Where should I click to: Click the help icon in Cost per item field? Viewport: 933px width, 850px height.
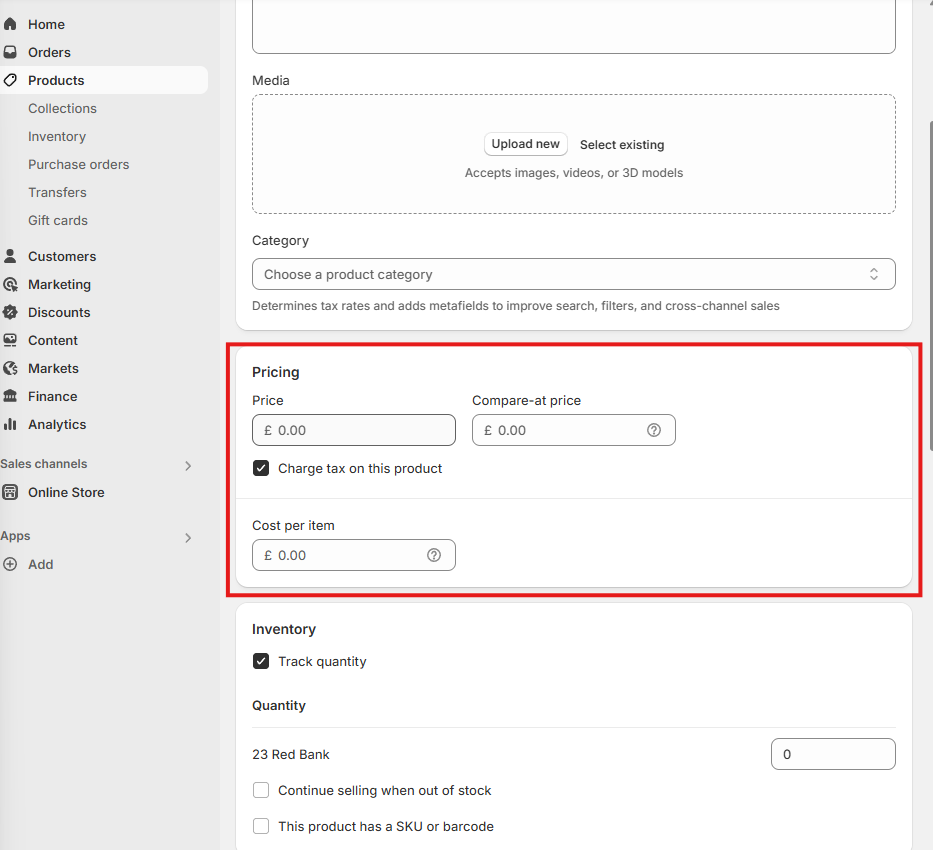click(x=434, y=555)
